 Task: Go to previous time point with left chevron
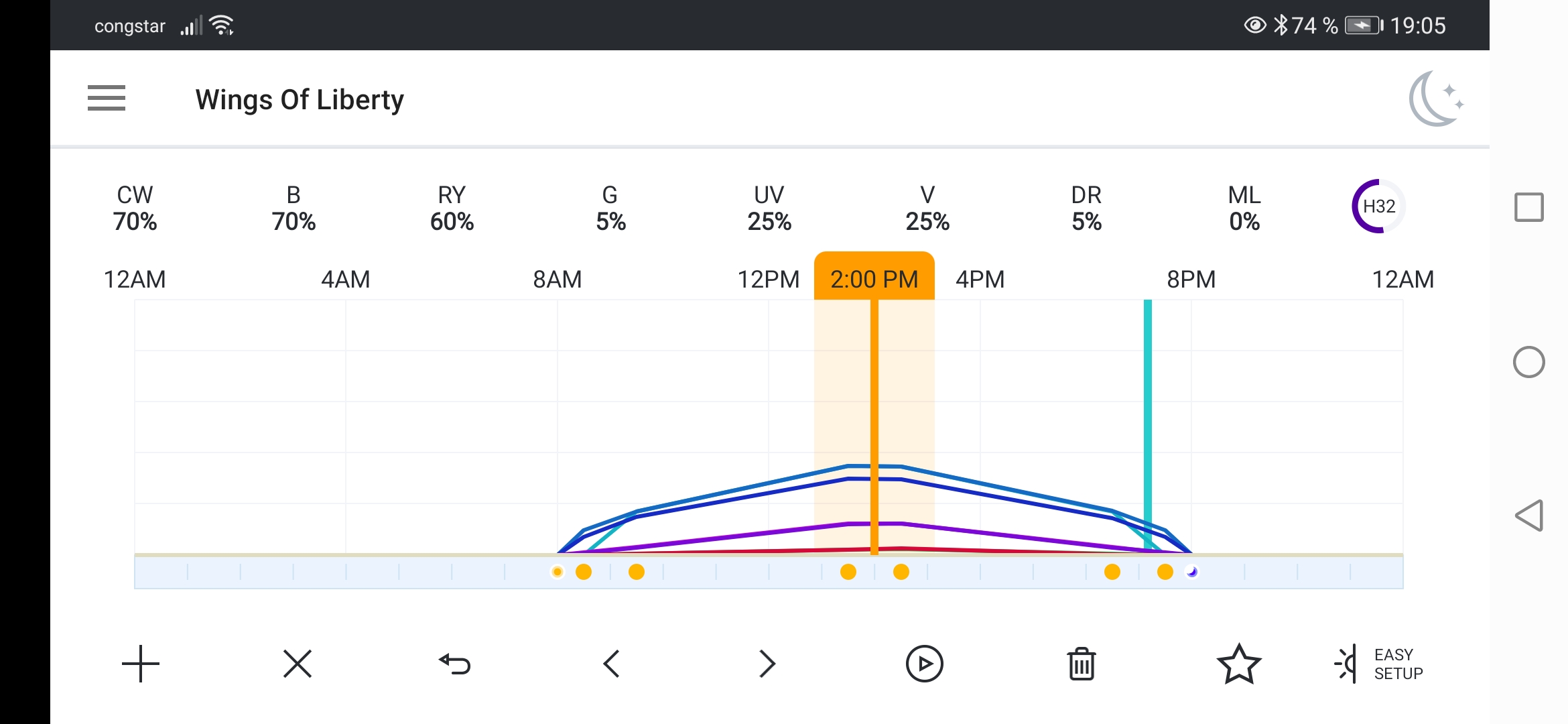pos(611,664)
